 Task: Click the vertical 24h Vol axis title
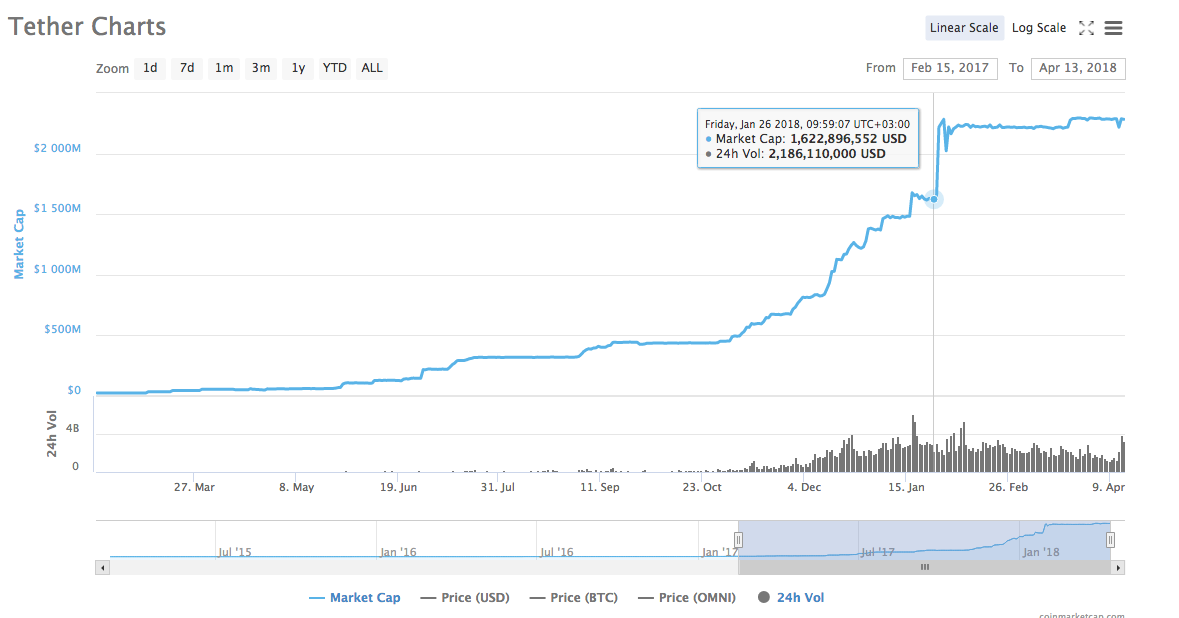pos(52,434)
